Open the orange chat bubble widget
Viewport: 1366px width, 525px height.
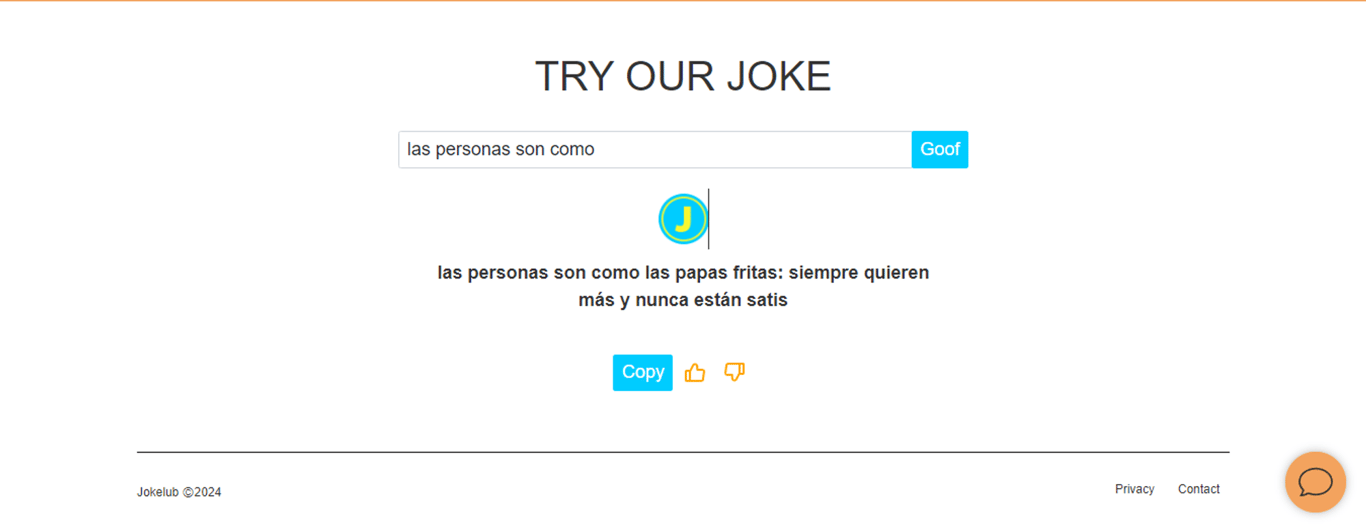1315,482
